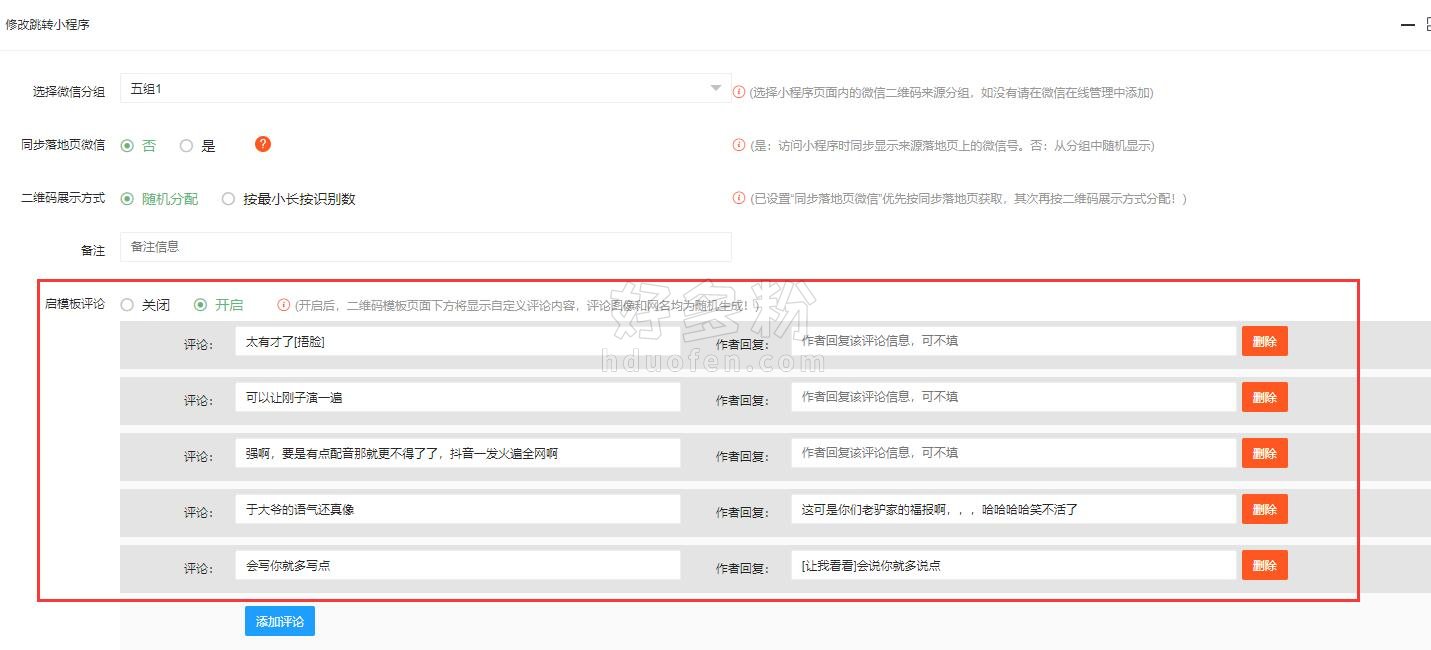Click info icon beside QR code display hint
The height and width of the screenshot is (650, 1431).
tap(739, 198)
